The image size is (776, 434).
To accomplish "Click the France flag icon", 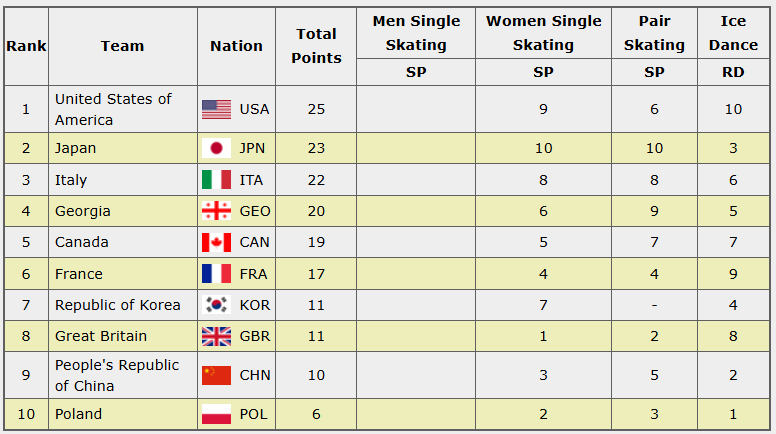I will point(216,274).
